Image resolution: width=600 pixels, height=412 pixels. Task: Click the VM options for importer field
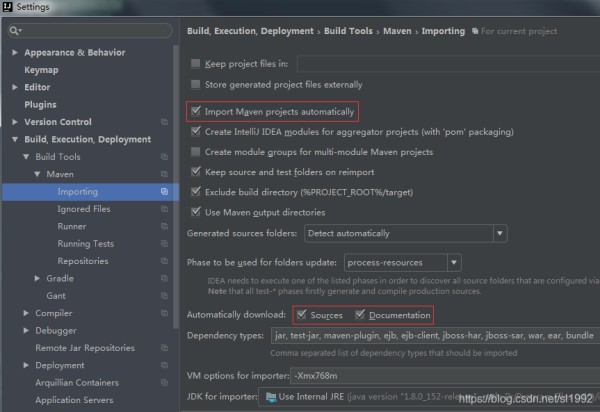(x=445, y=376)
